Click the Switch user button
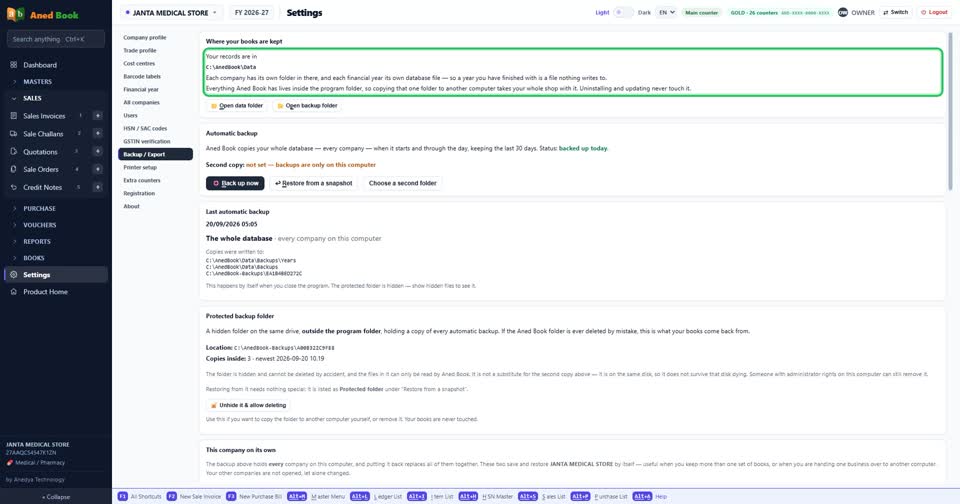The image size is (960, 504). (895, 12)
